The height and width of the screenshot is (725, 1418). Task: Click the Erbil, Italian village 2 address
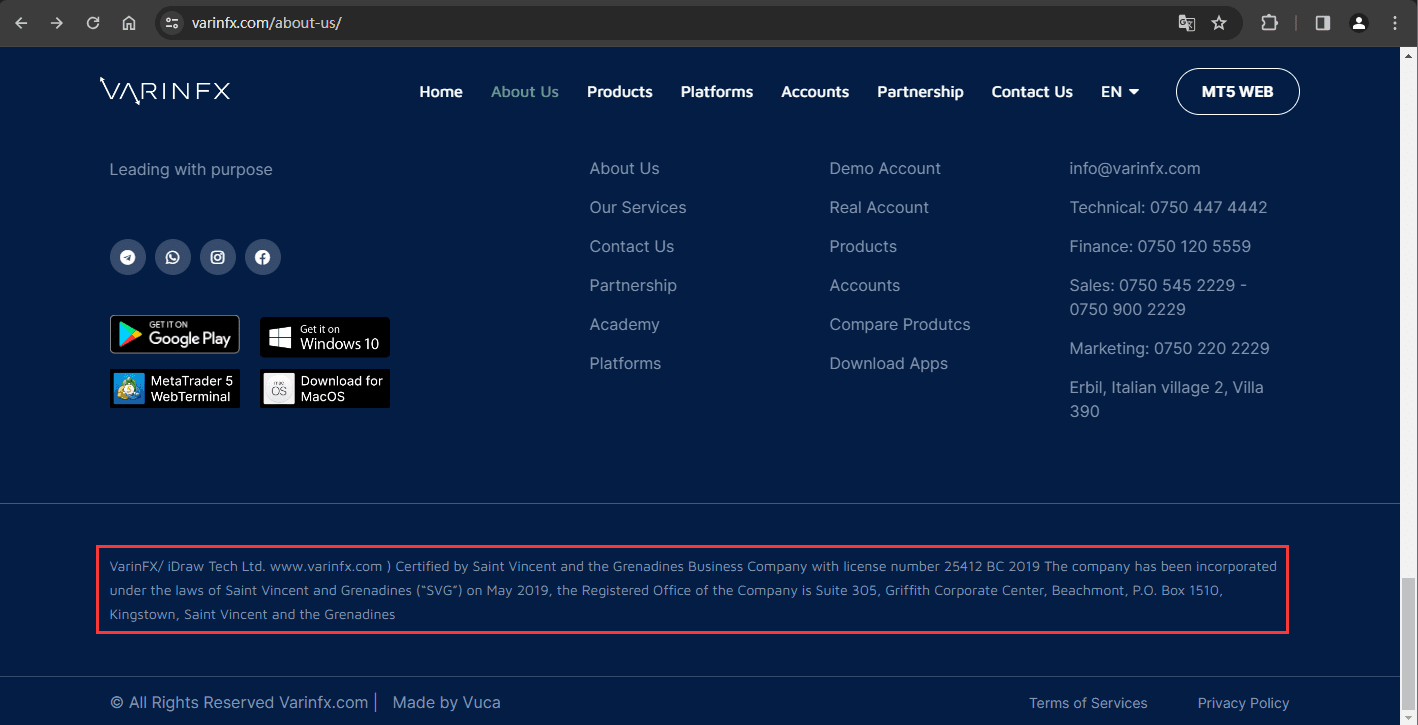[1166, 400]
